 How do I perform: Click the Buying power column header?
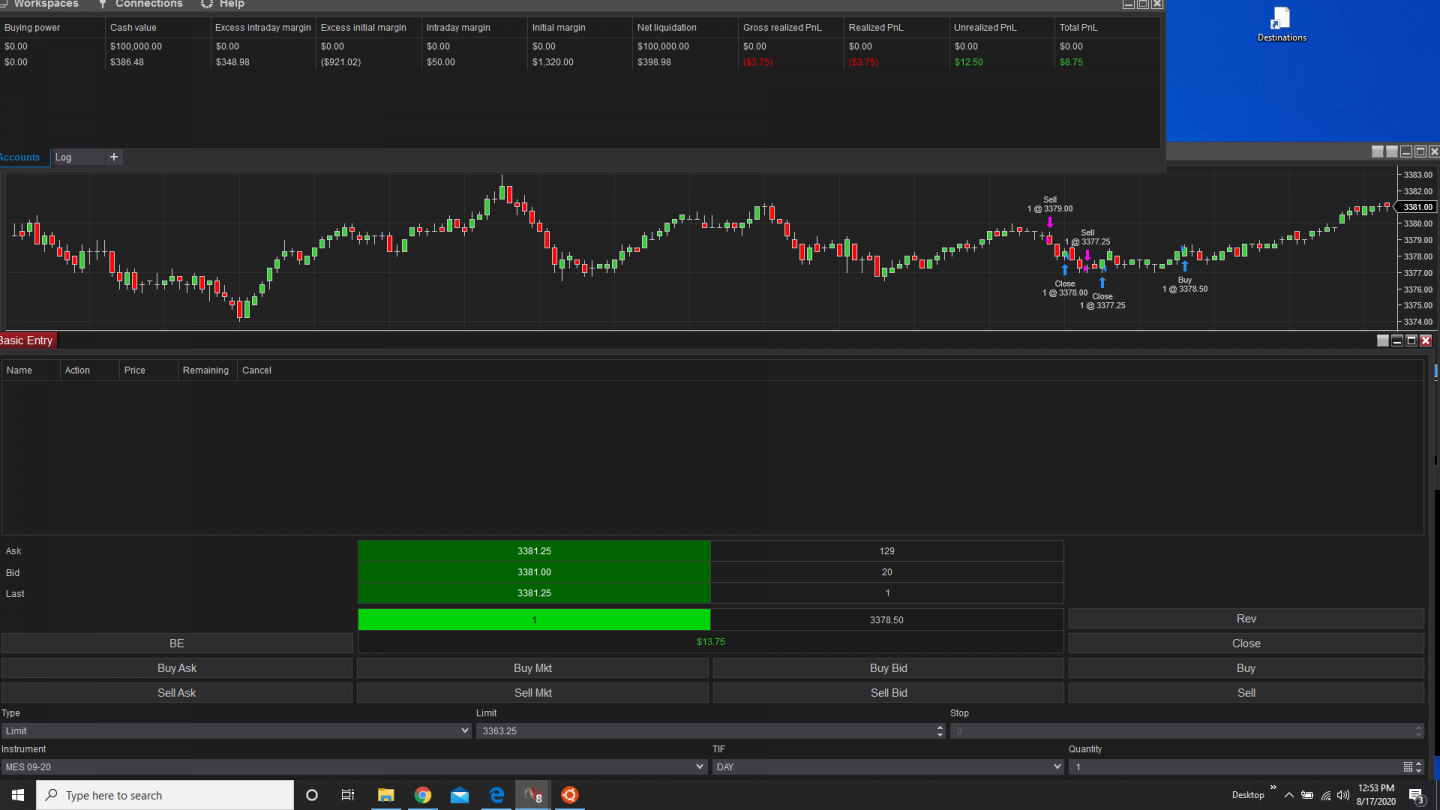pos(52,27)
